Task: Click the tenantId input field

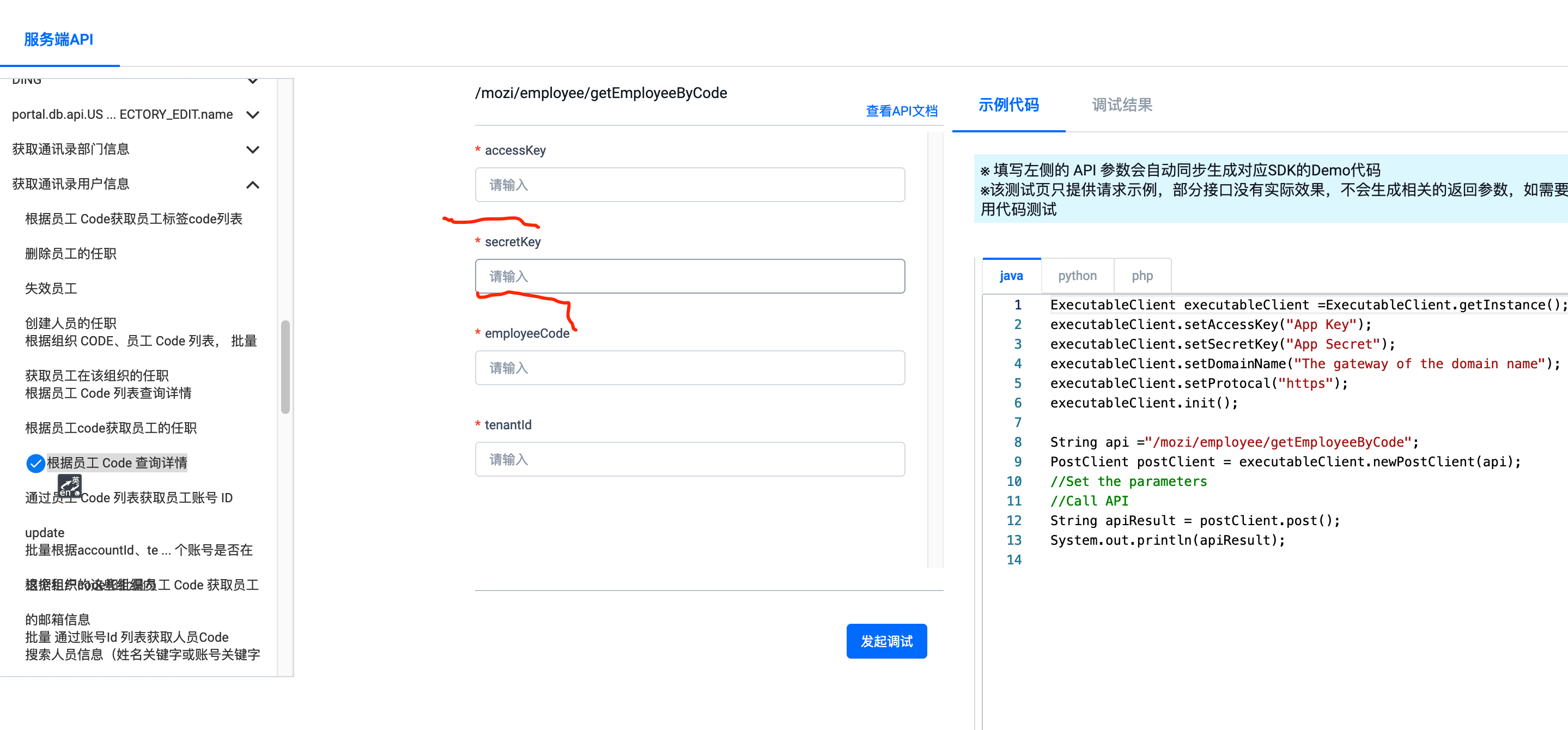Action: 689,460
